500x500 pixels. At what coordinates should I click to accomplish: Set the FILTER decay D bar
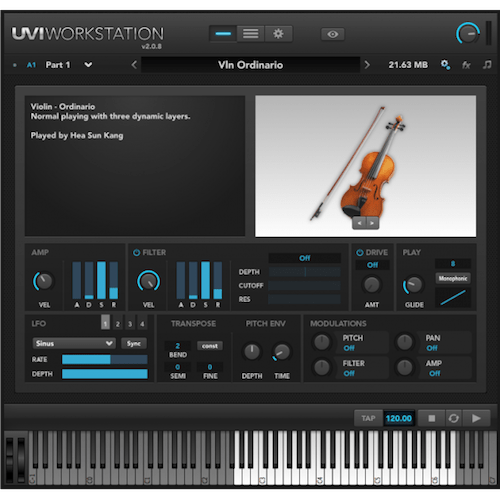click(x=193, y=280)
